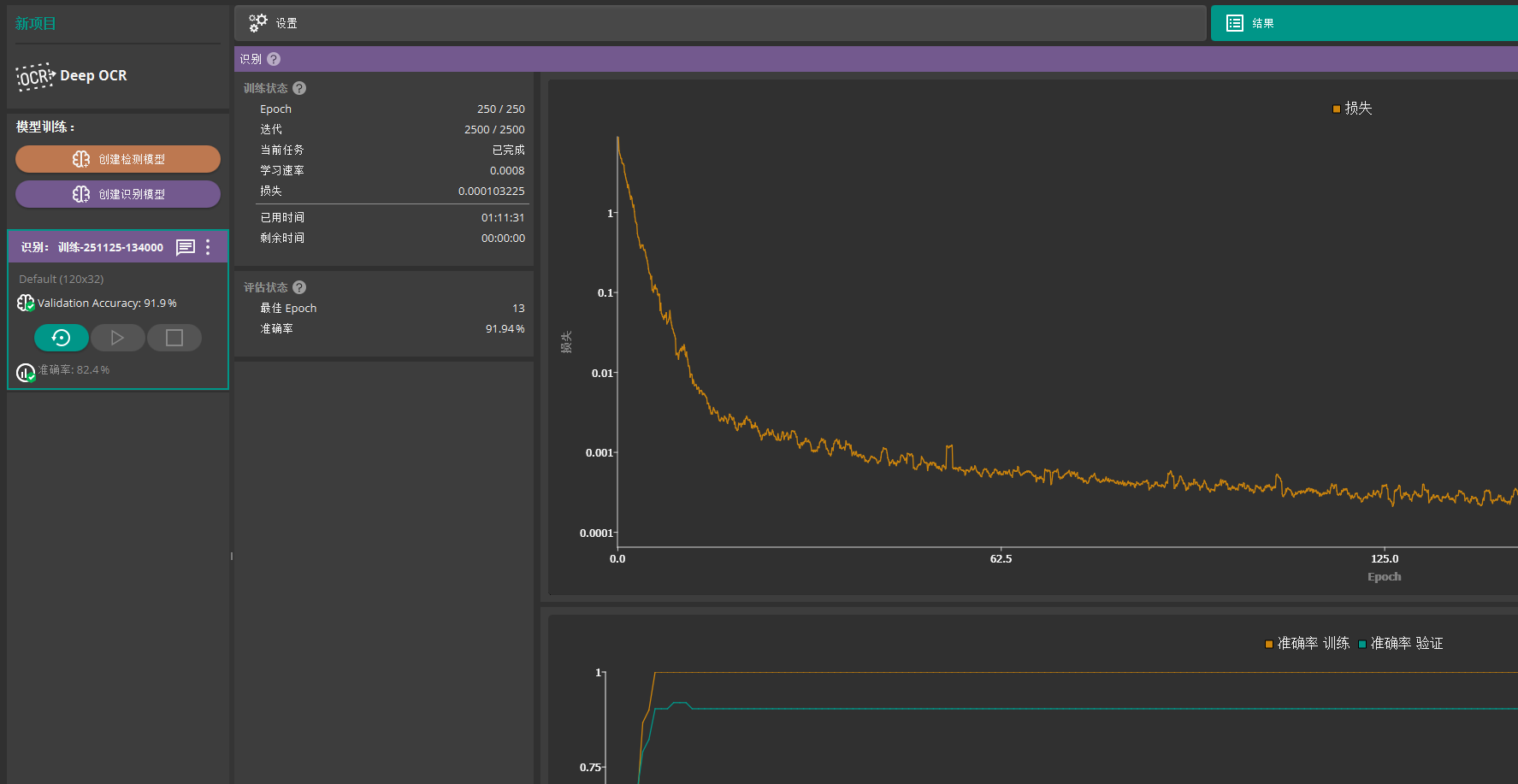
Task: Click the help icon beside 评估状态
Action: tap(299, 287)
